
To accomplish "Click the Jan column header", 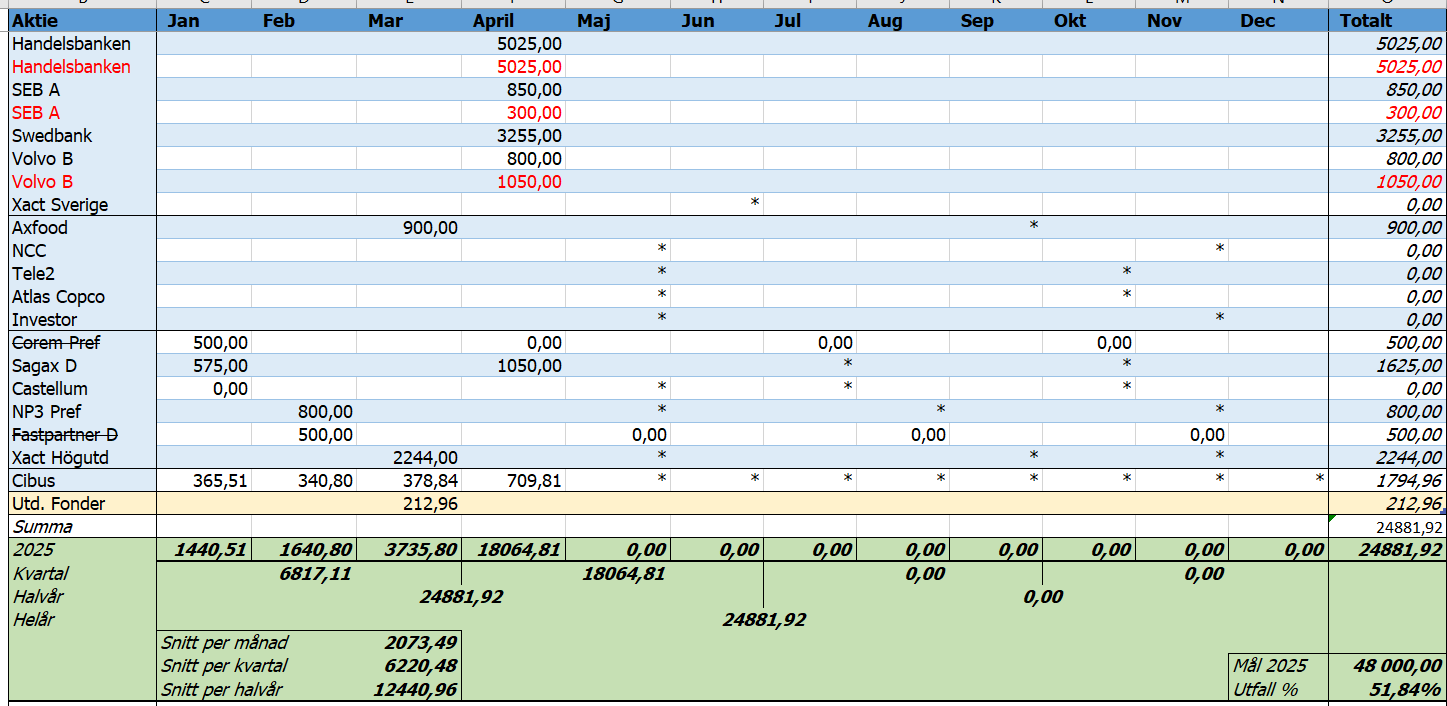I will click(205, 21).
